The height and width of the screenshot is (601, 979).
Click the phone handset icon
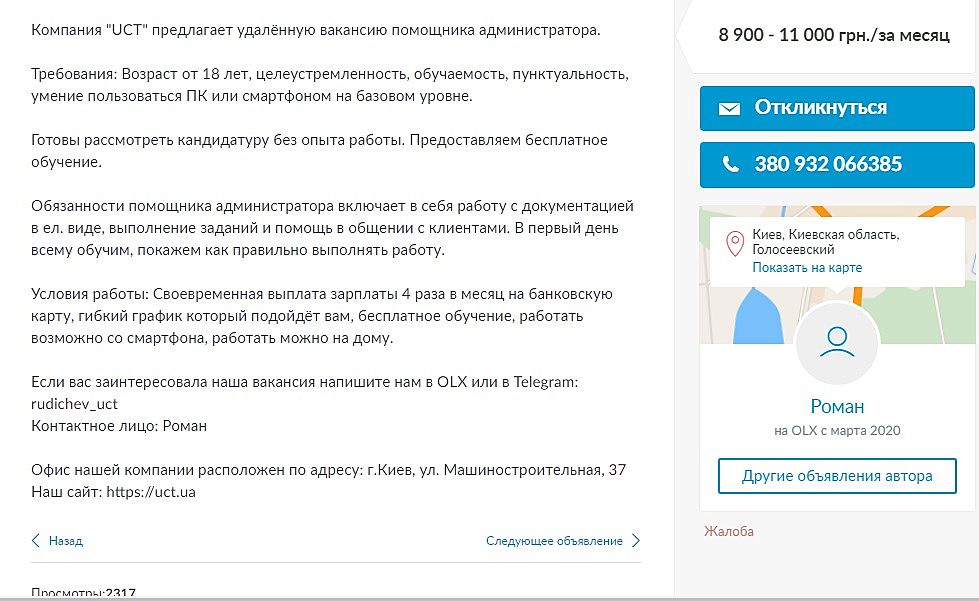coord(729,164)
